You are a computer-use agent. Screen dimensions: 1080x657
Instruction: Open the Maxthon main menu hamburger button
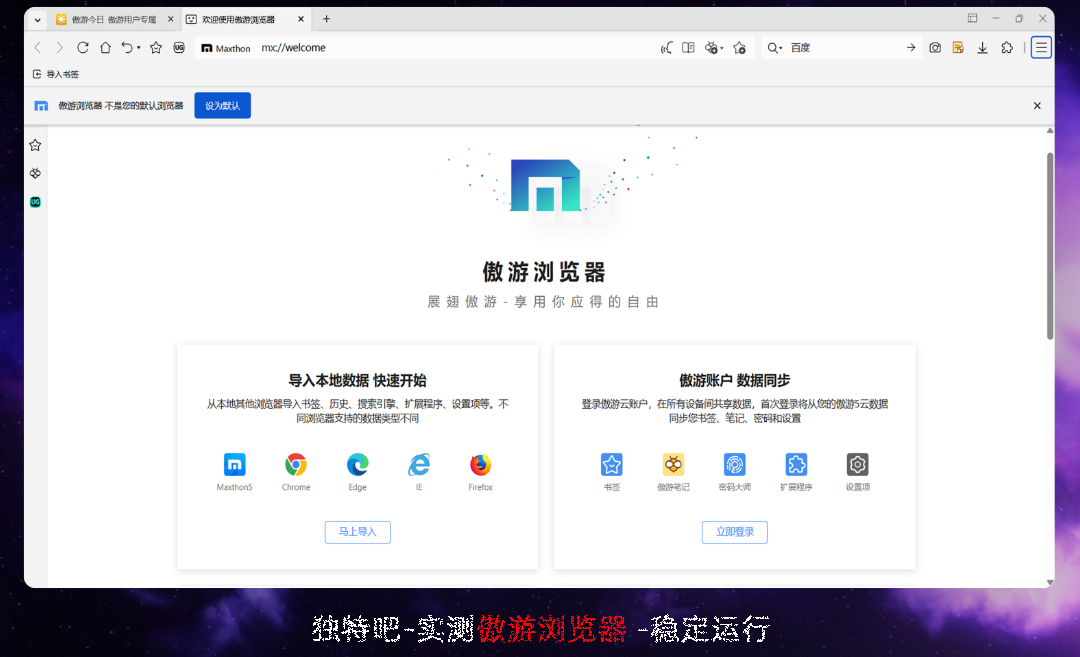pyautogui.click(x=1041, y=47)
